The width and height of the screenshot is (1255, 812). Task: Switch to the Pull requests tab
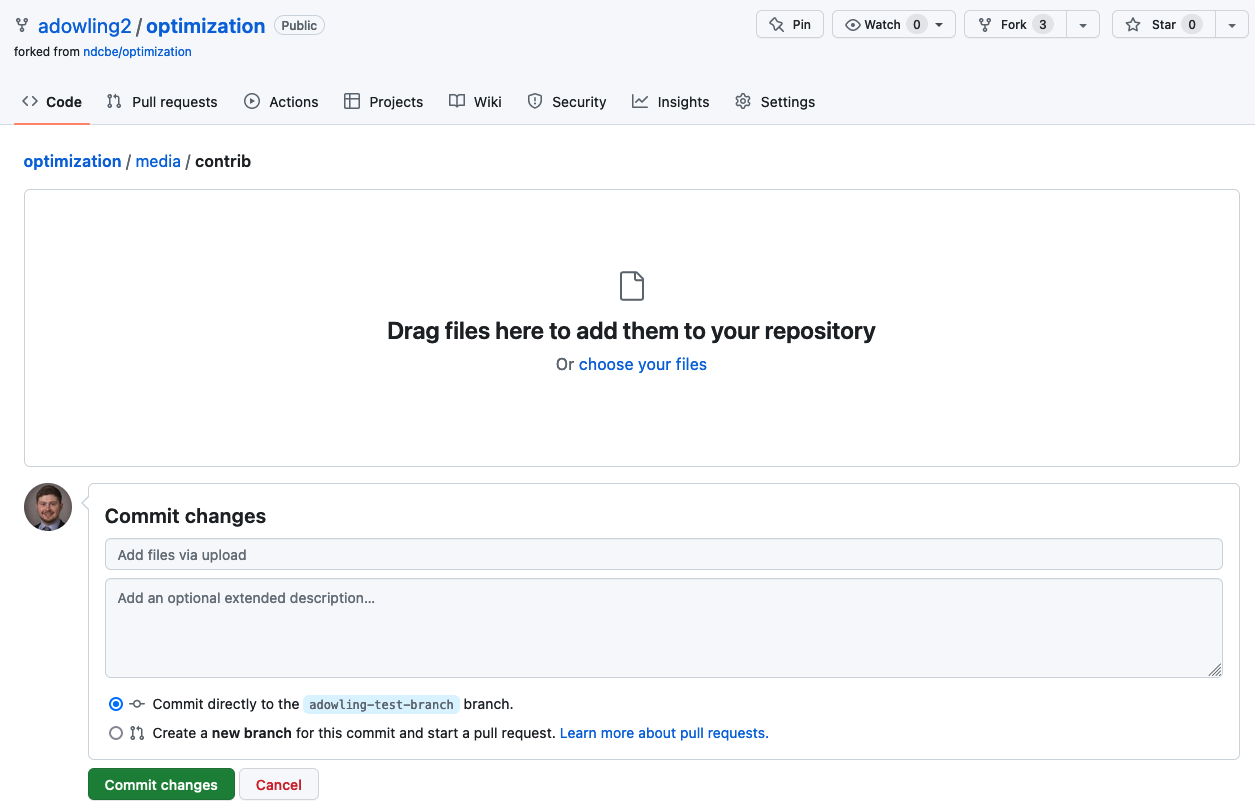(x=162, y=102)
